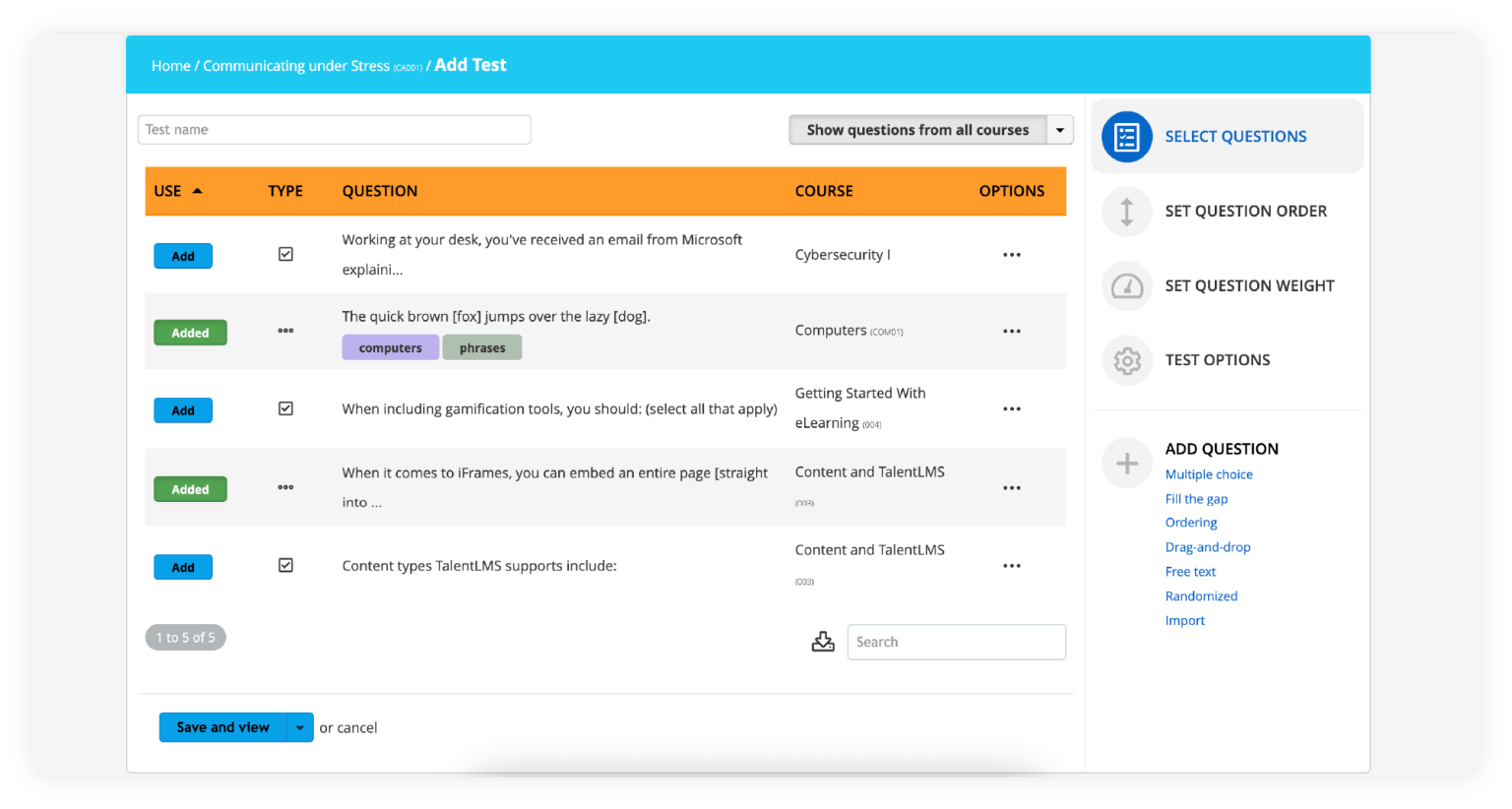Expand the Save and view dropdown arrow

tap(301, 727)
